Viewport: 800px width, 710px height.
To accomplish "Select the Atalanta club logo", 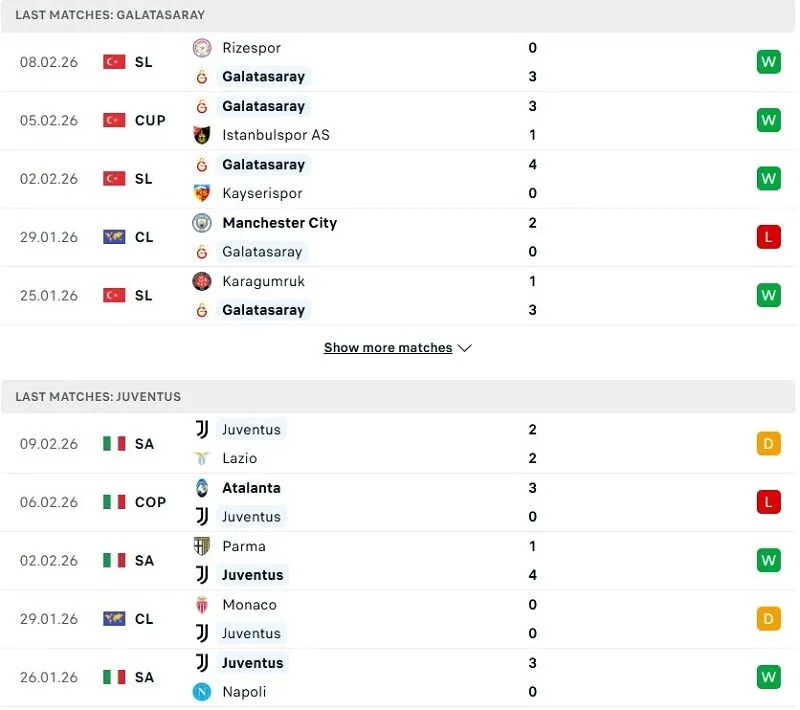I will [x=203, y=488].
